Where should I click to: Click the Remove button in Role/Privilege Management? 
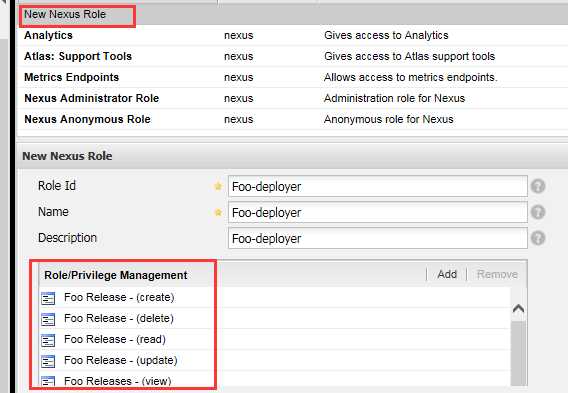(497, 274)
